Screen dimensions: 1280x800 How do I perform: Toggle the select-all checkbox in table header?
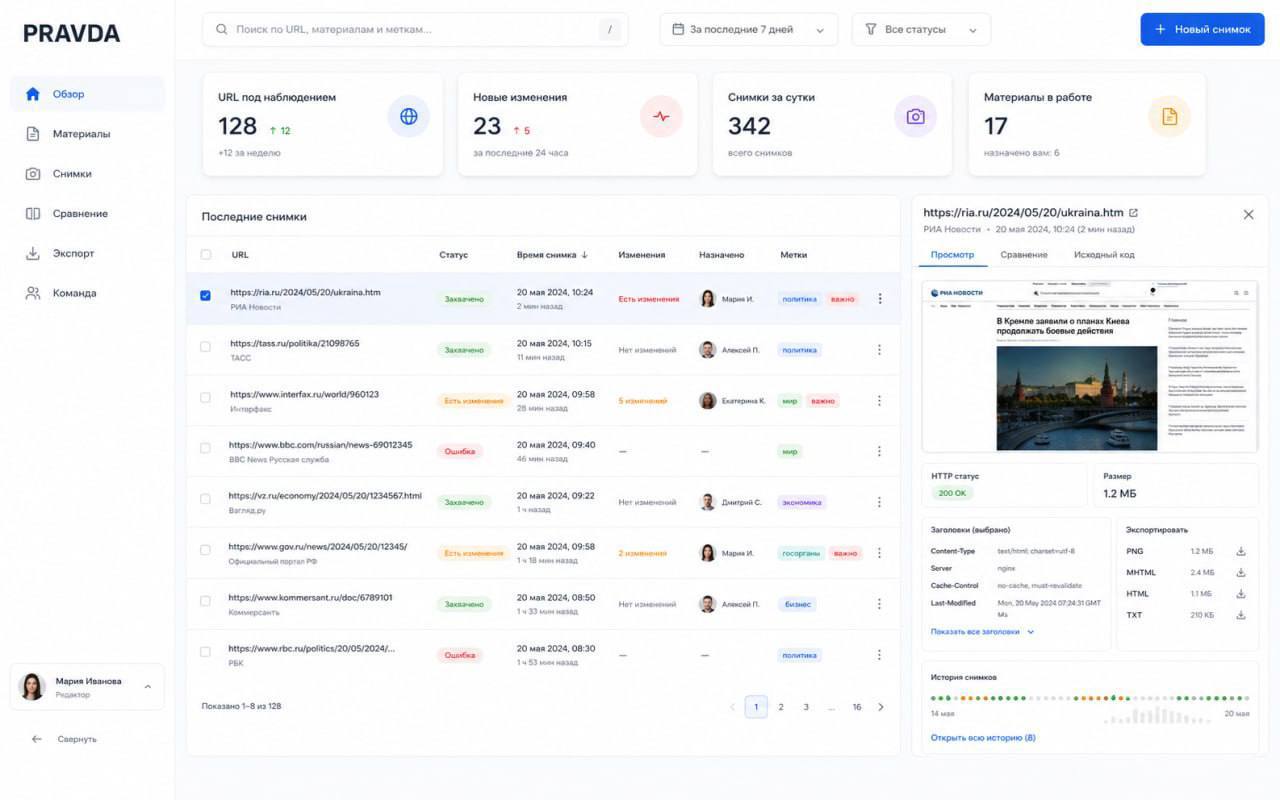206,255
